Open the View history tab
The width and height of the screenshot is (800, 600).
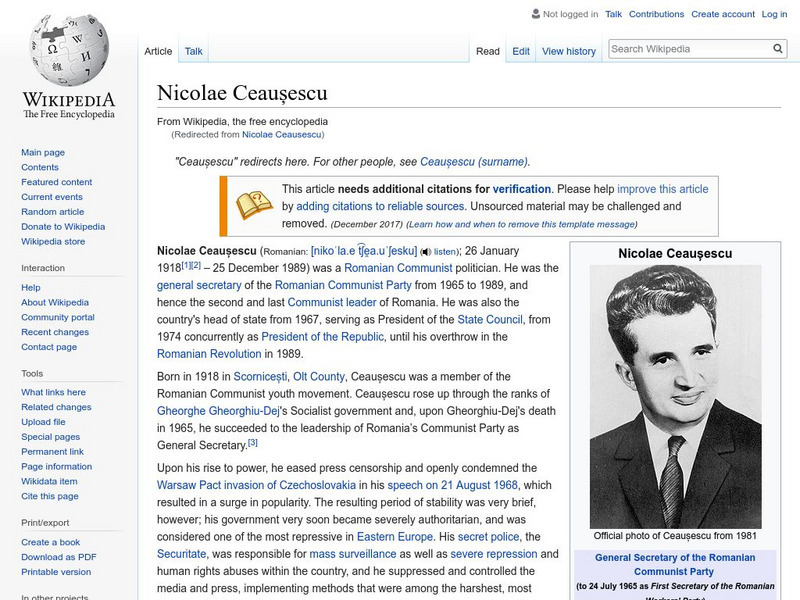tap(567, 51)
